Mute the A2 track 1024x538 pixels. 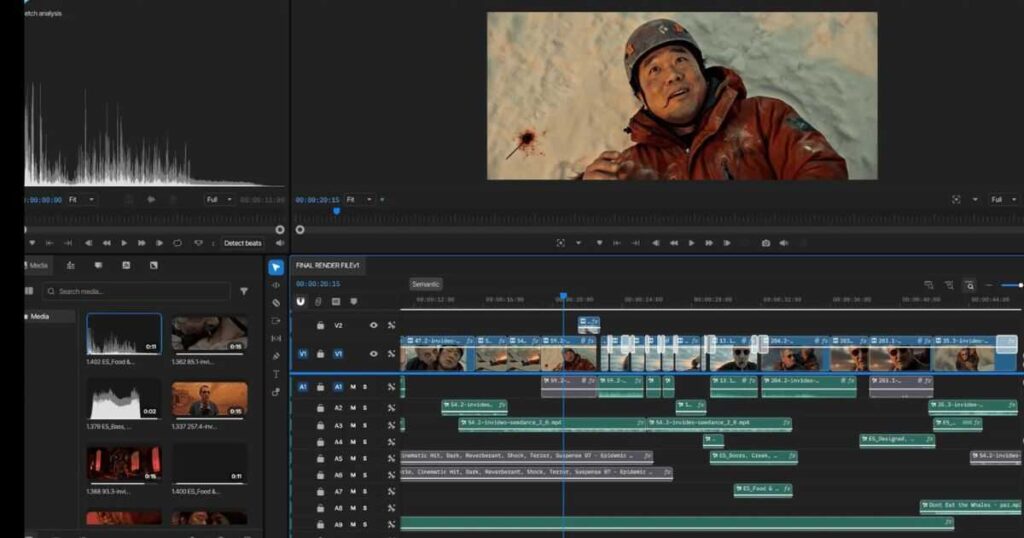(353, 407)
